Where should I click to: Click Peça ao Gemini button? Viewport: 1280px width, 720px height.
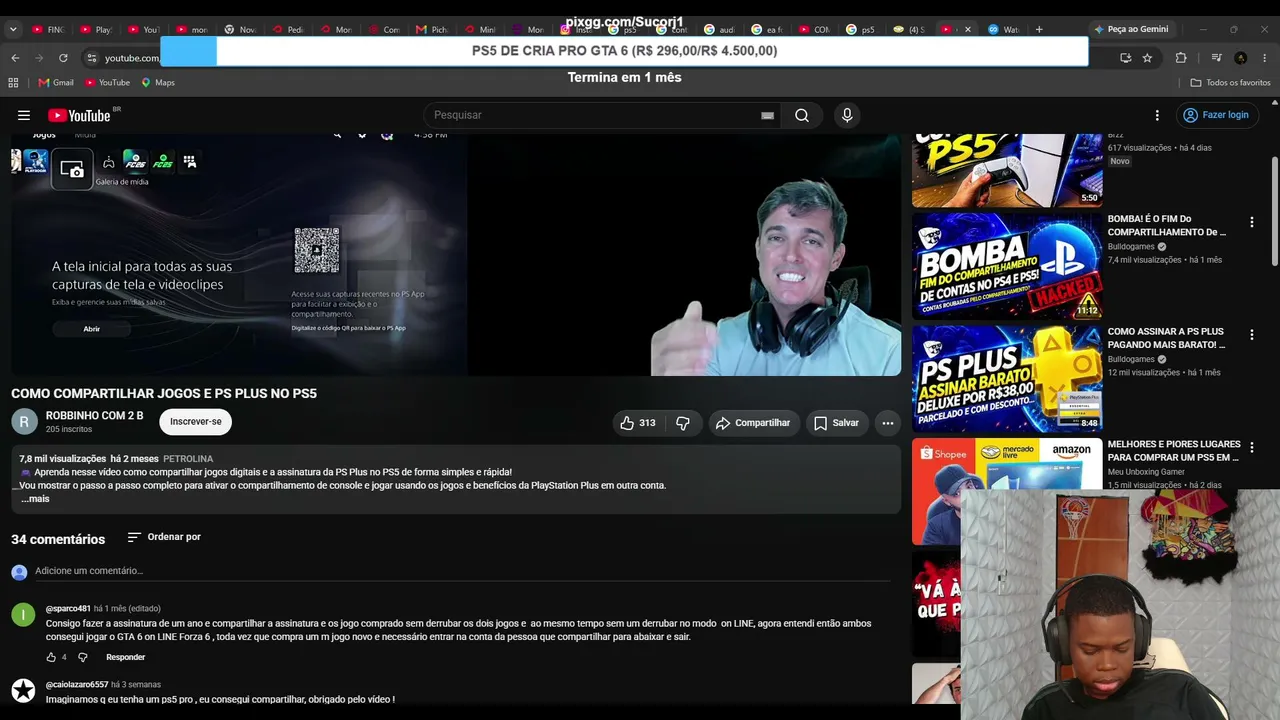tap(1131, 29)
